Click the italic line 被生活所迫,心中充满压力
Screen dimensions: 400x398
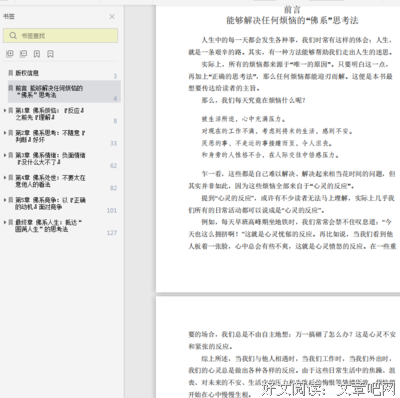coord(243,119)
